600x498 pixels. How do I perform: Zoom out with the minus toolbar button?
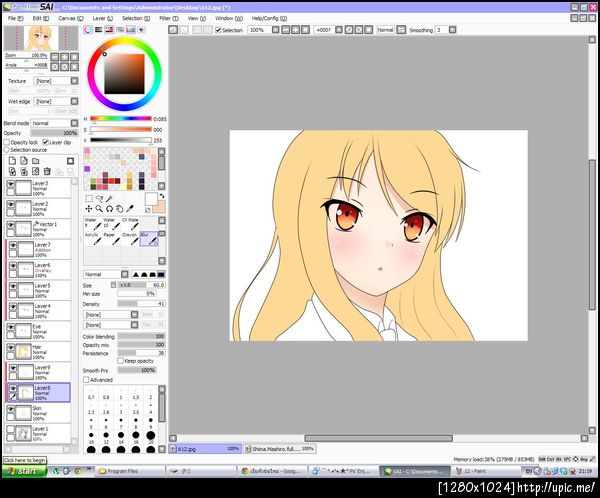[x=286, y=29]
